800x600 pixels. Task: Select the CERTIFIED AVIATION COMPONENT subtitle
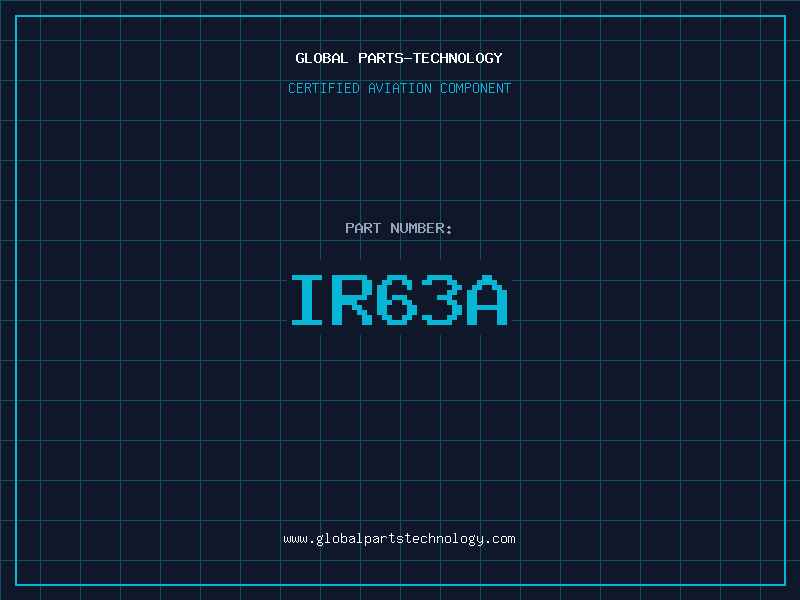399,88
